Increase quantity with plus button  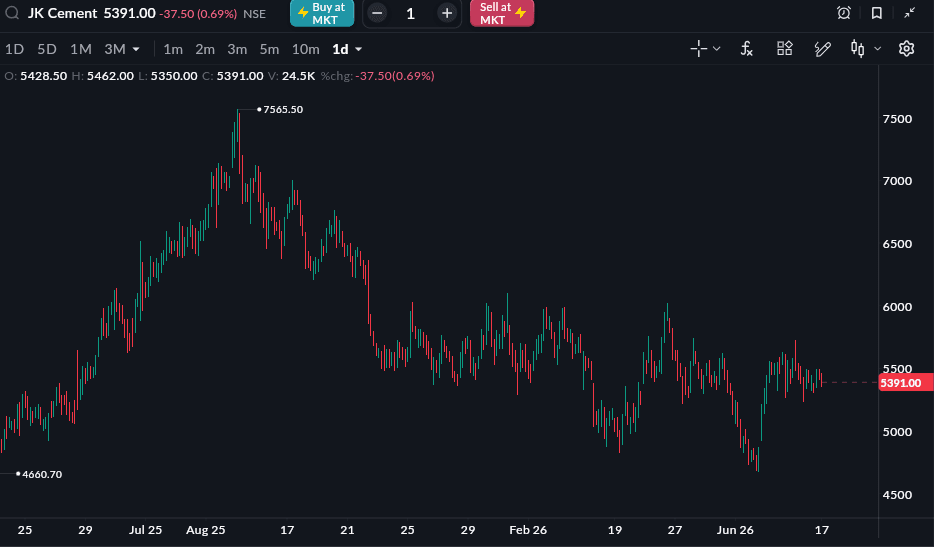coord(447,13)
